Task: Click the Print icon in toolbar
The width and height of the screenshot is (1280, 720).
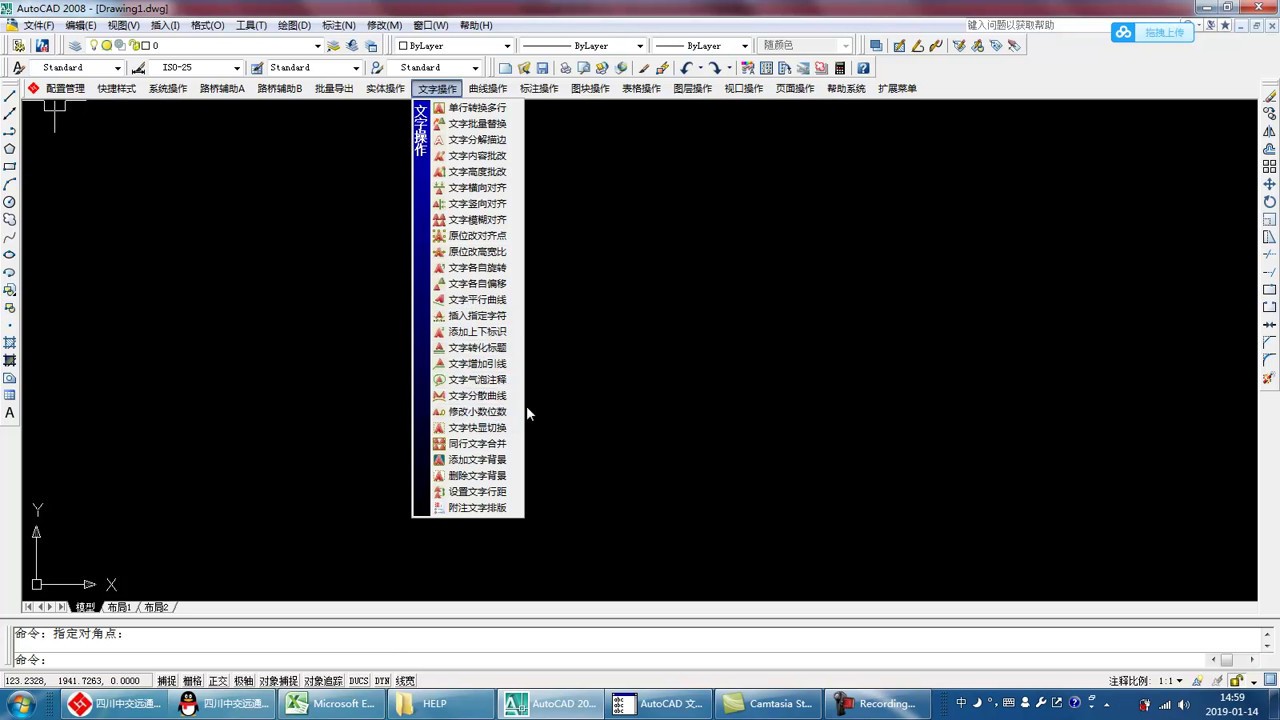Action: coord(565,68)
